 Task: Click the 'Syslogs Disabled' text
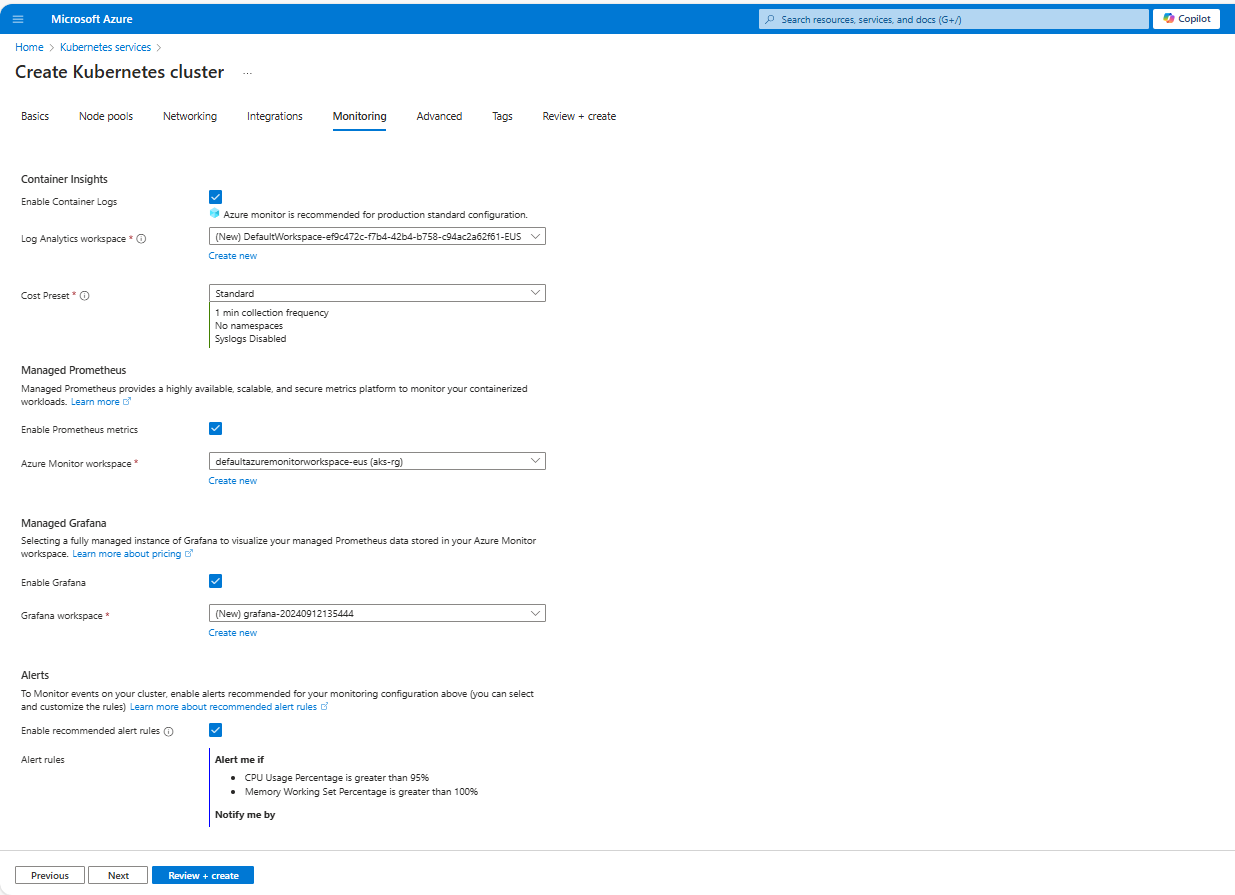tap(251, 339)
